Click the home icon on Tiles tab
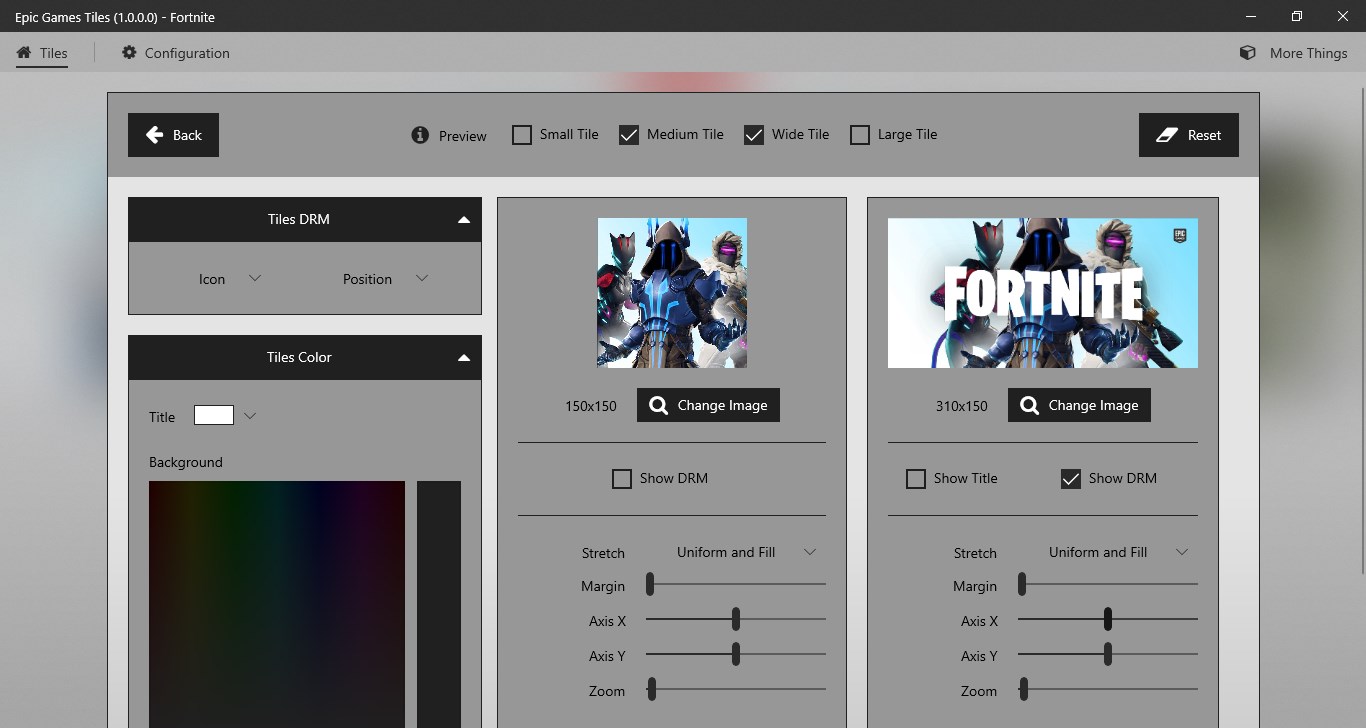 click(x=24, y=53)
